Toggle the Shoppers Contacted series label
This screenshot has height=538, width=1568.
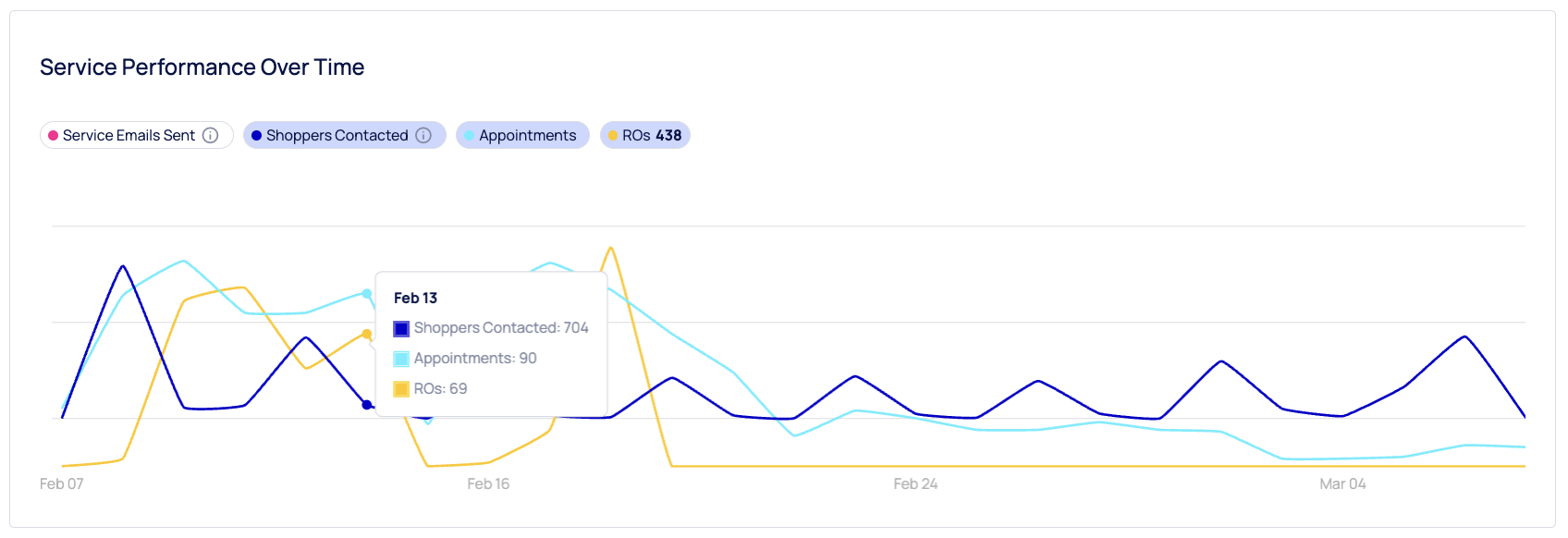tap(337, 136)
